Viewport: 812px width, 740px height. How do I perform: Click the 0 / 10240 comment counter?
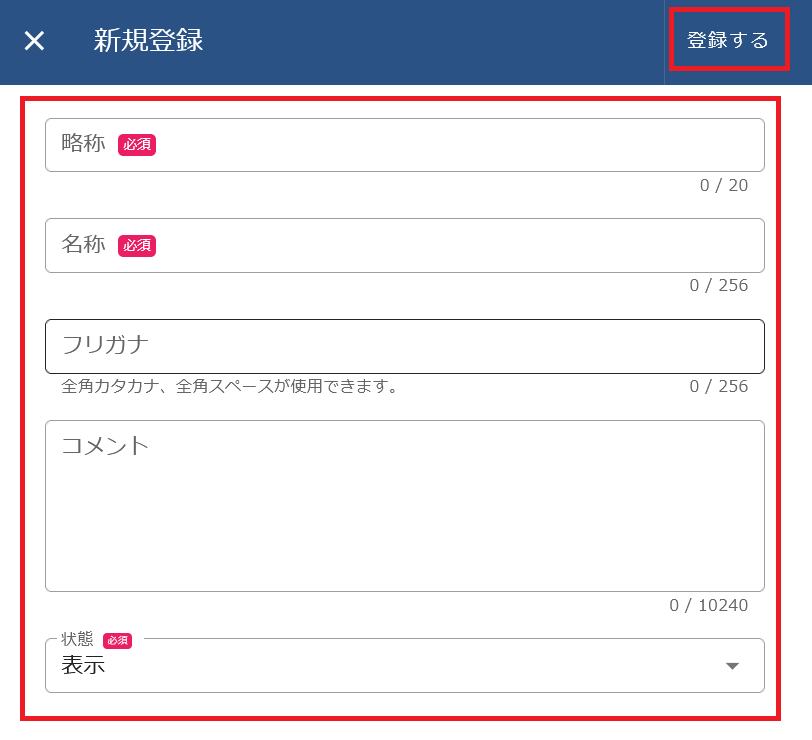(x=708, y=605)
